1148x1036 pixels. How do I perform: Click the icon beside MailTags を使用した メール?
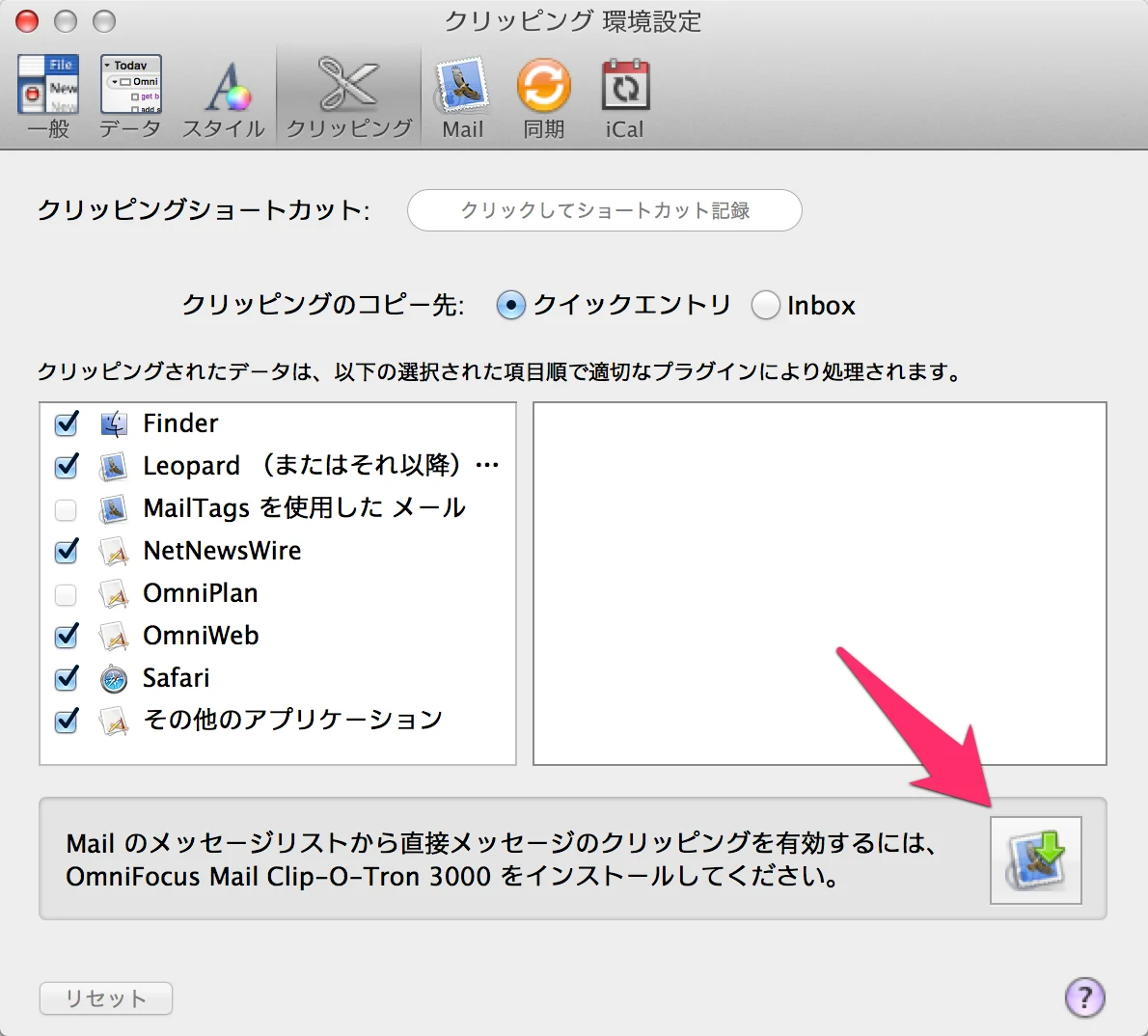pos(114,509)
